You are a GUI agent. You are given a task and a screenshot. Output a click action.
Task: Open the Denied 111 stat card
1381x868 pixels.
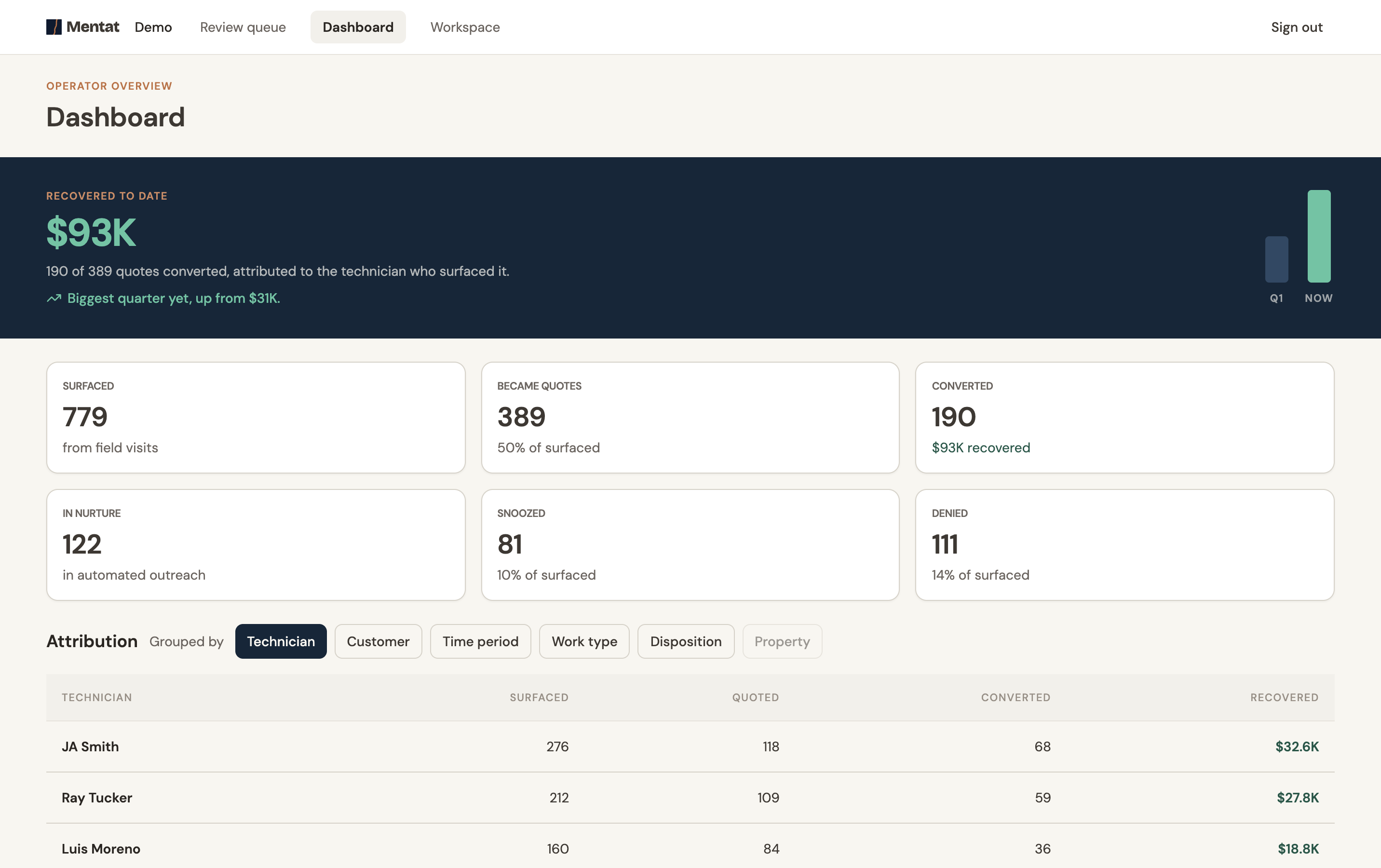[1124, 545]
